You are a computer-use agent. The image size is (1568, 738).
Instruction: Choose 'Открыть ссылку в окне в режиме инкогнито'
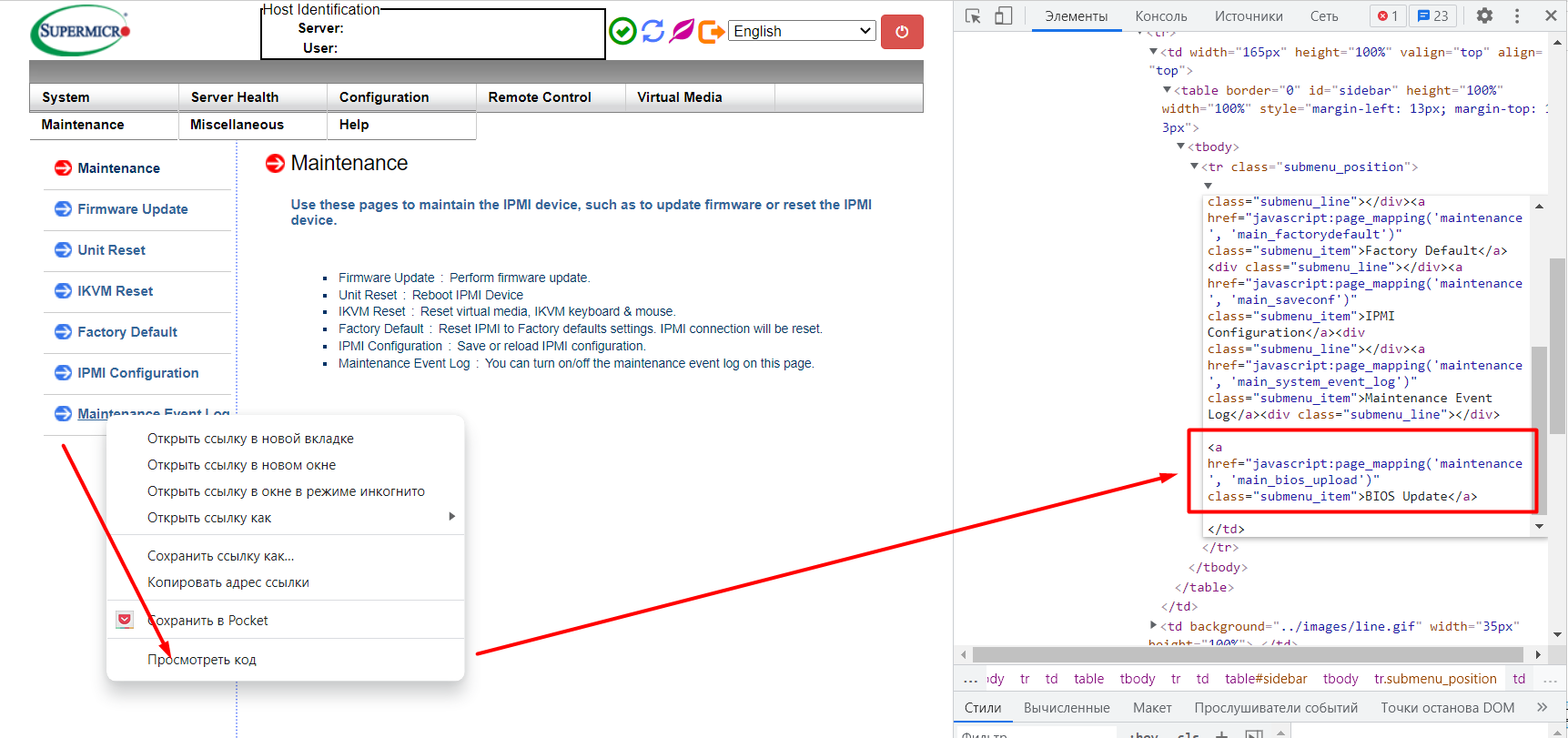(x=286, y=490)
